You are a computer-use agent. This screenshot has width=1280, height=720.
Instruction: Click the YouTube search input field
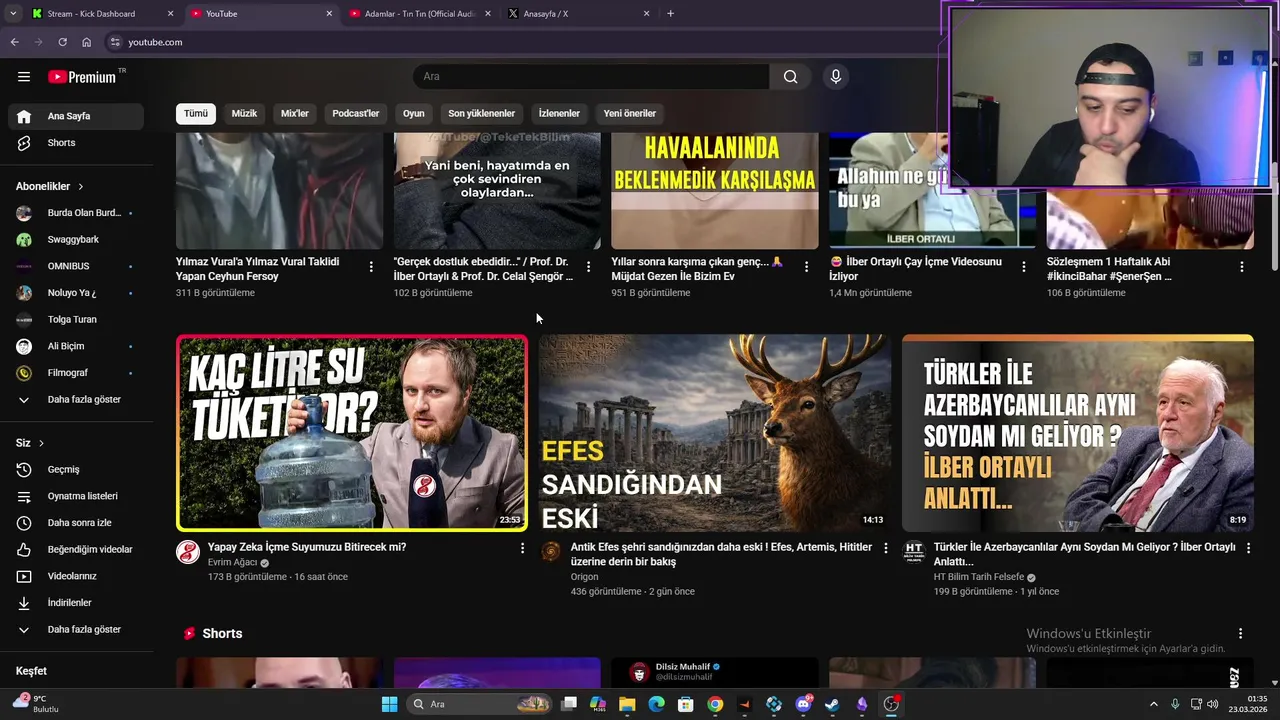coord(590,77)
